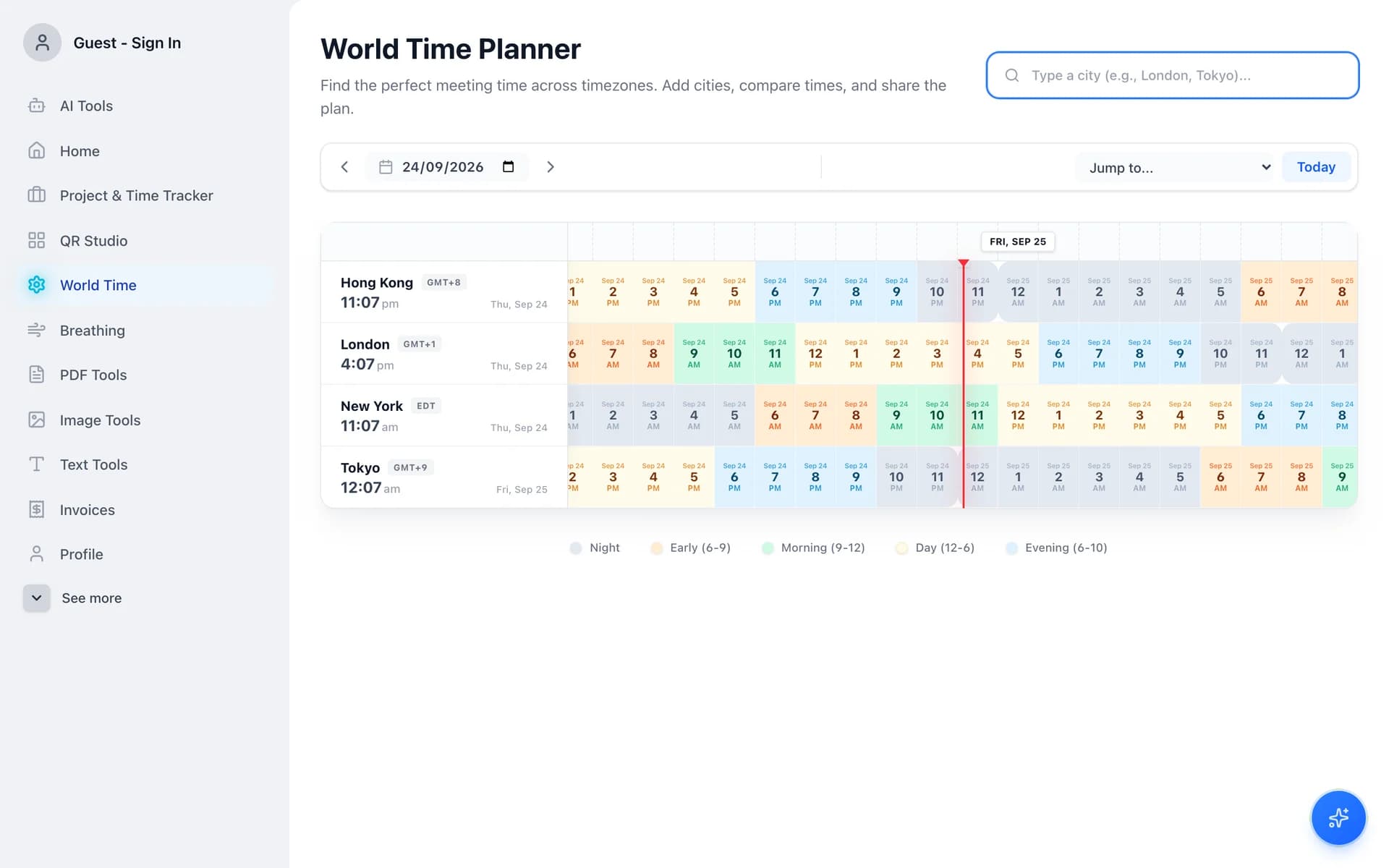This screenshot has height=868, width=1389.
Task: Click the guest user avatar icon
Action: point(42,43)
